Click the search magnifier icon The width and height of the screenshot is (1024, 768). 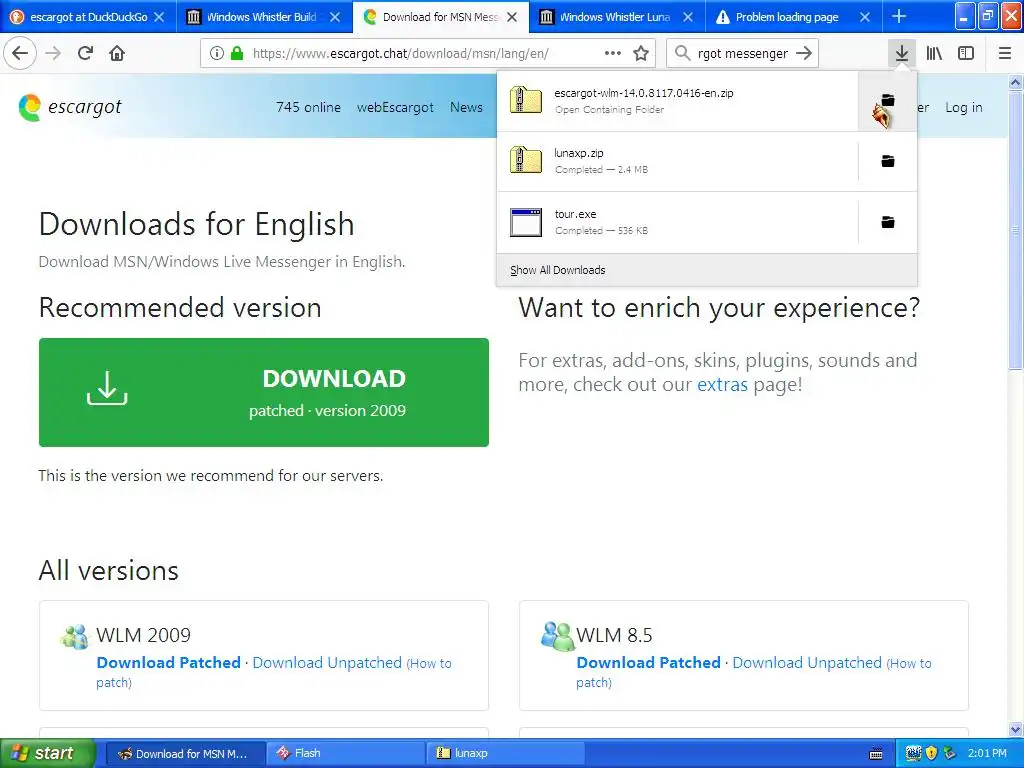[682, 54]
